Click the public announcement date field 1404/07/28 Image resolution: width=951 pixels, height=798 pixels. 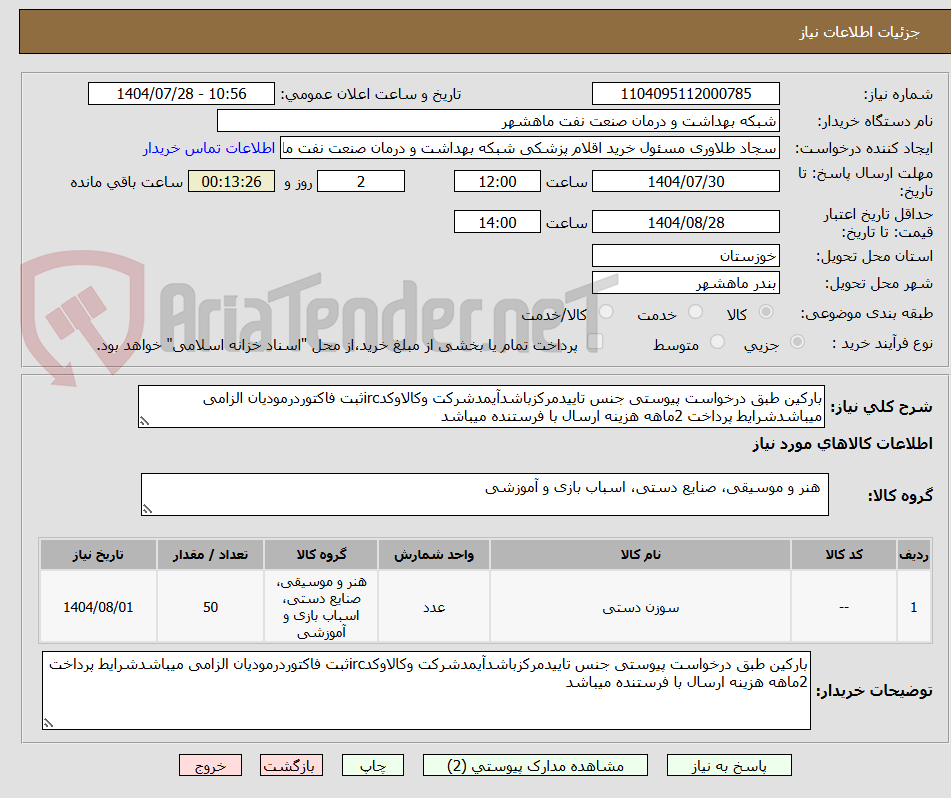[181, 93]
